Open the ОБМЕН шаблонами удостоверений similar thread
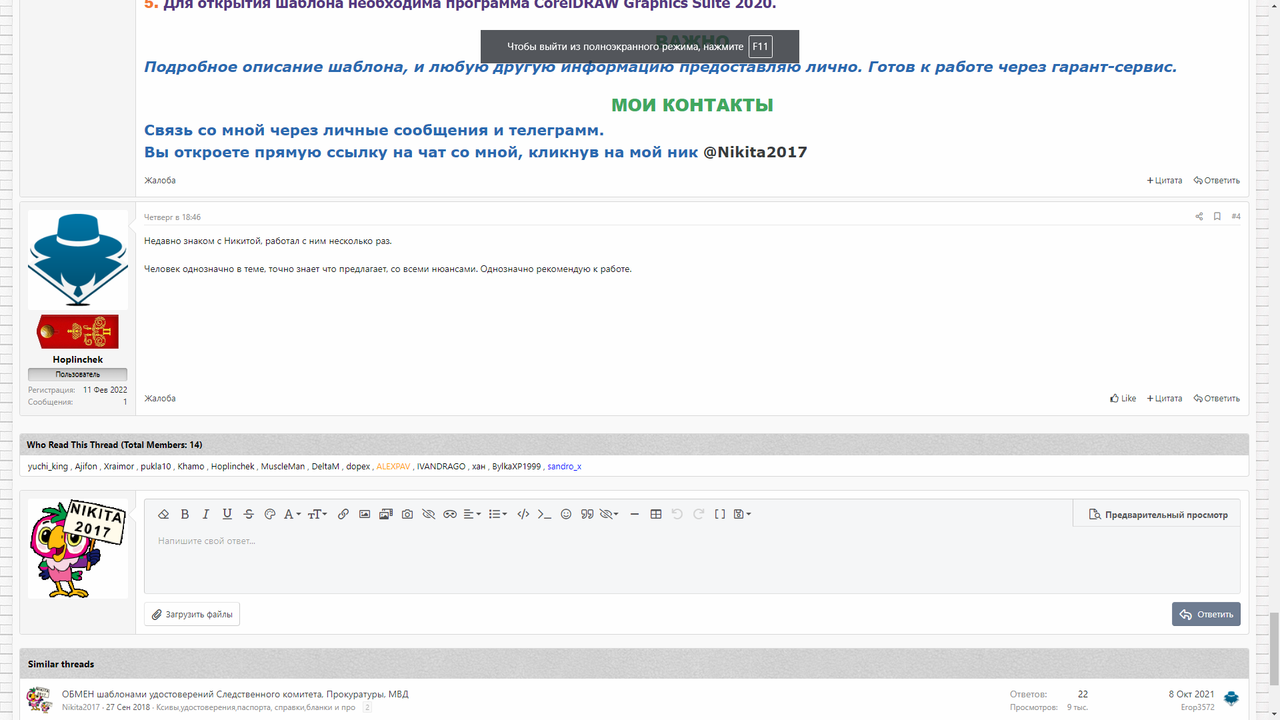This screenshot has width=1280, height=720. [235, 694]
